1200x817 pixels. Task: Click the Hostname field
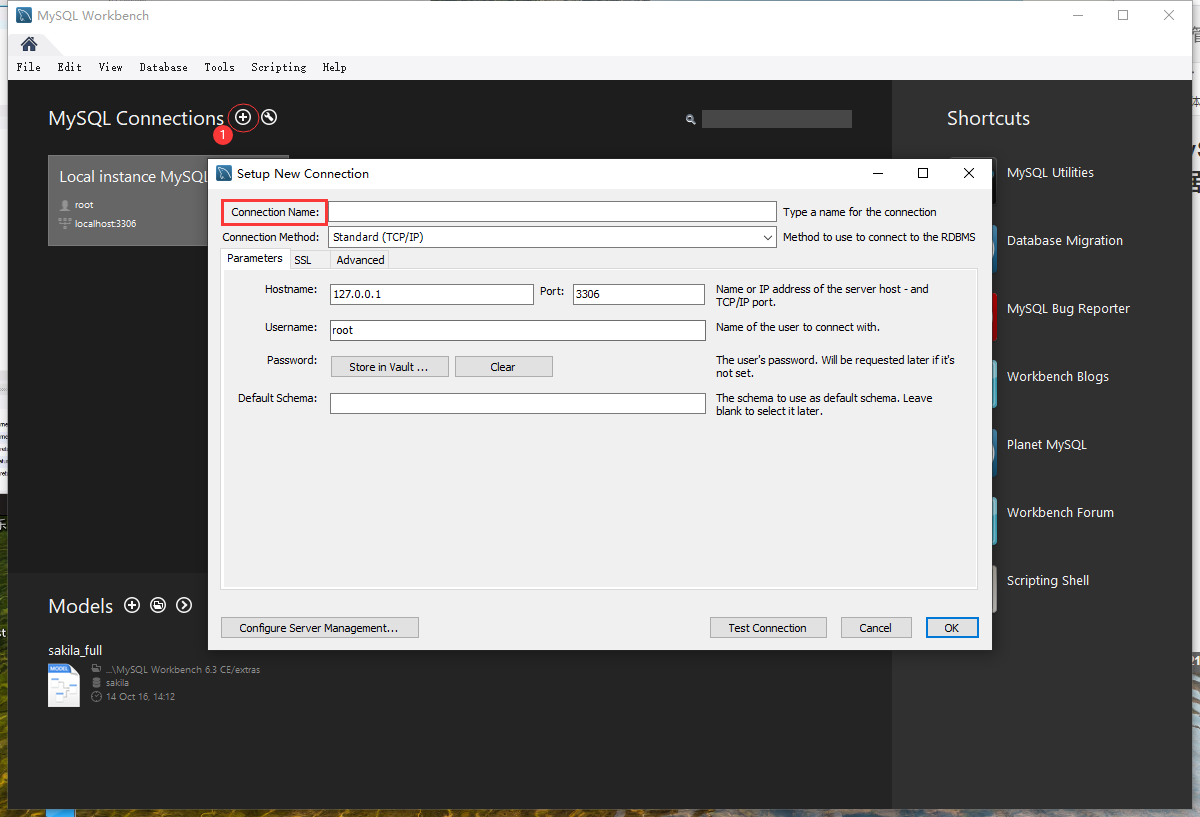click(432, 294)
